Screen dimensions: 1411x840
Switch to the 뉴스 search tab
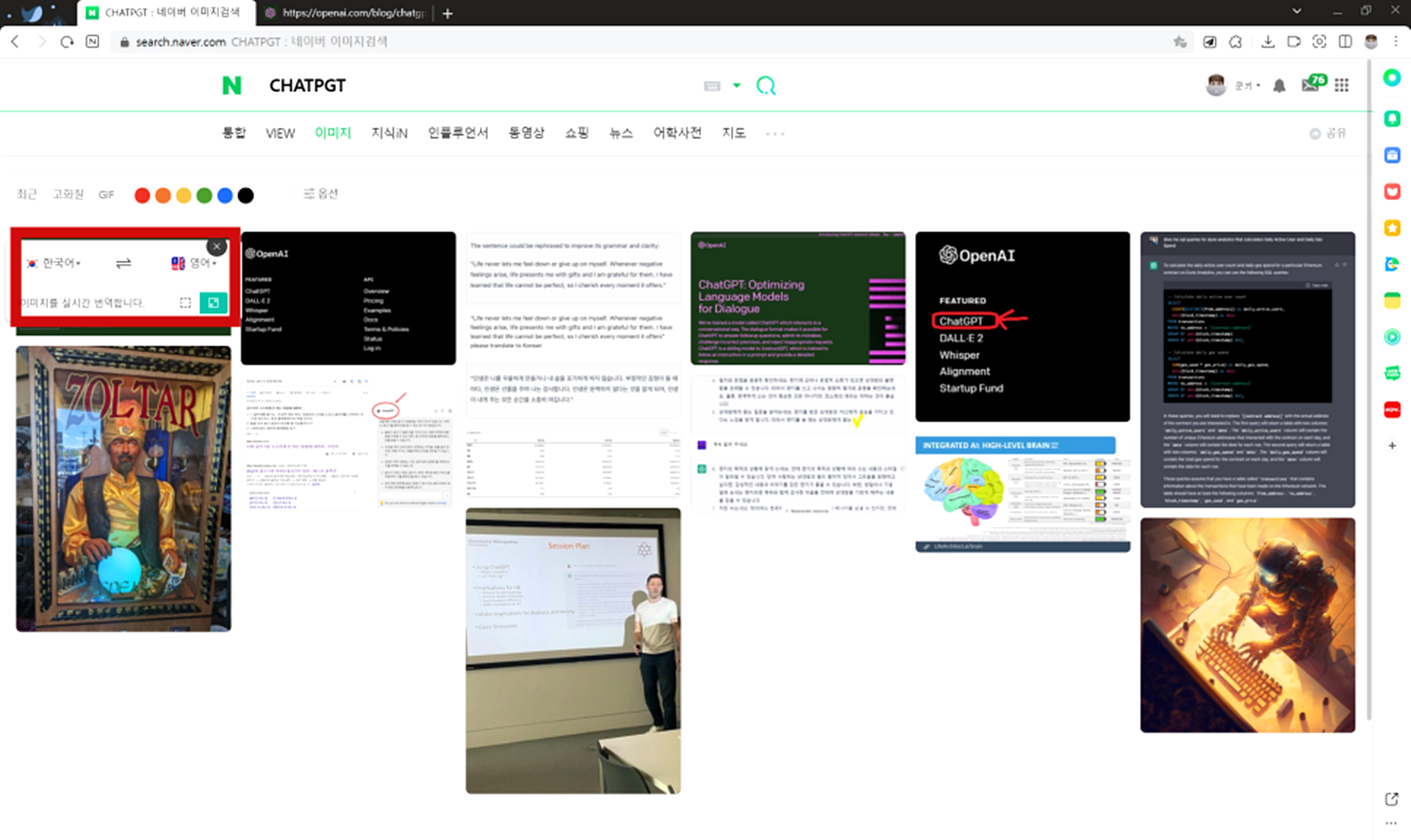(x=620, y=133)
